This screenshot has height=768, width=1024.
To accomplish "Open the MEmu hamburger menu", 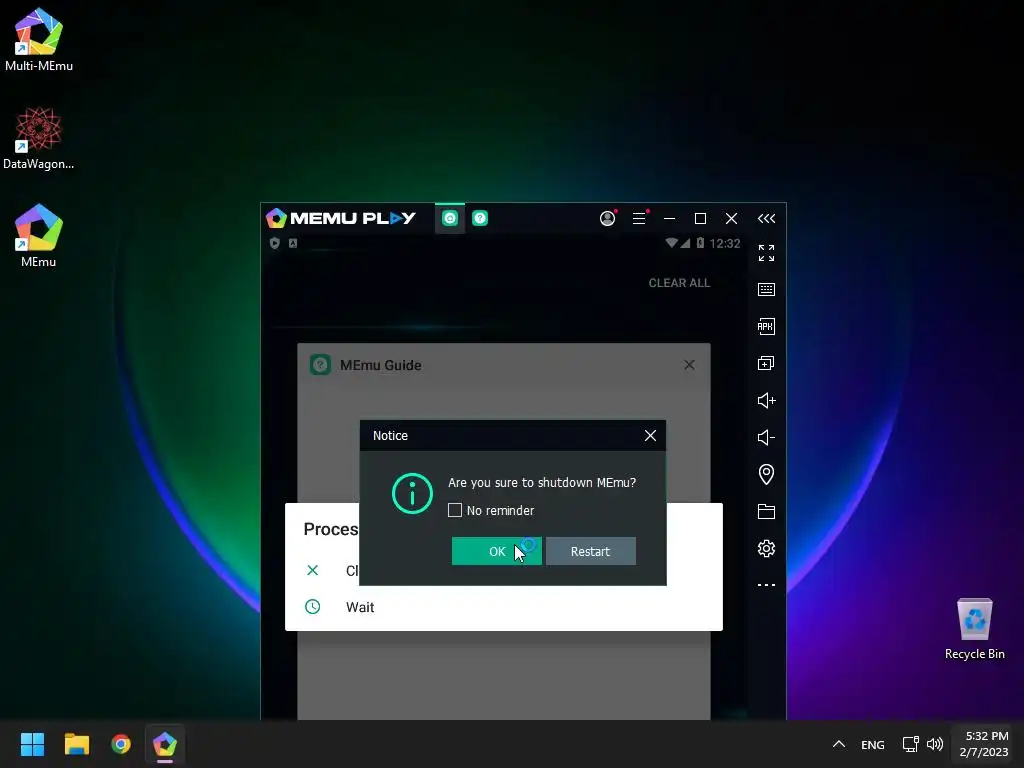I will point(640,218).
